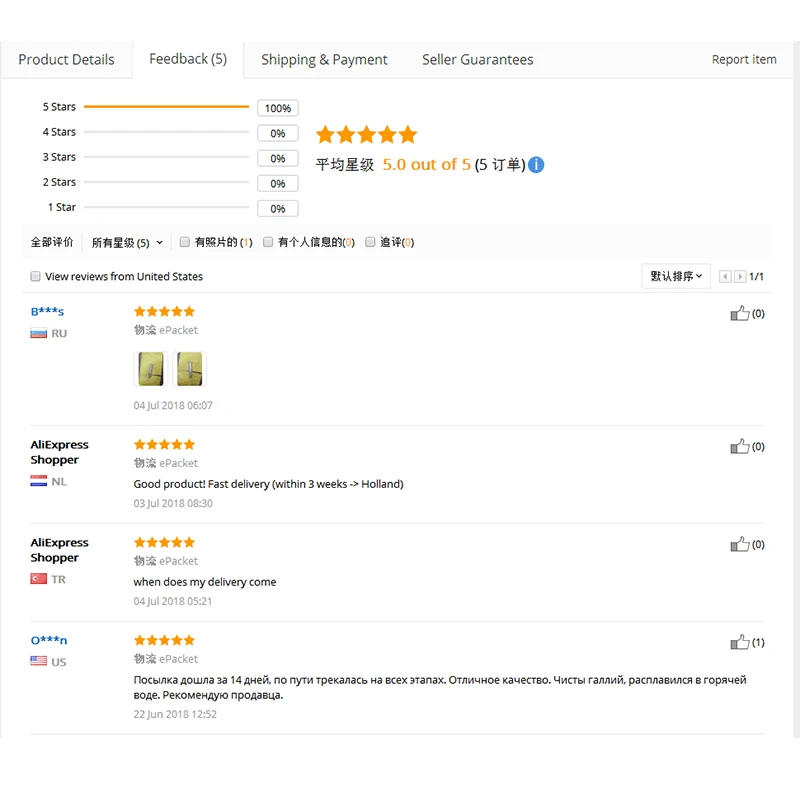Click the blue info icon beside rating
Screen dimensions: 800x800
point(536,165)
